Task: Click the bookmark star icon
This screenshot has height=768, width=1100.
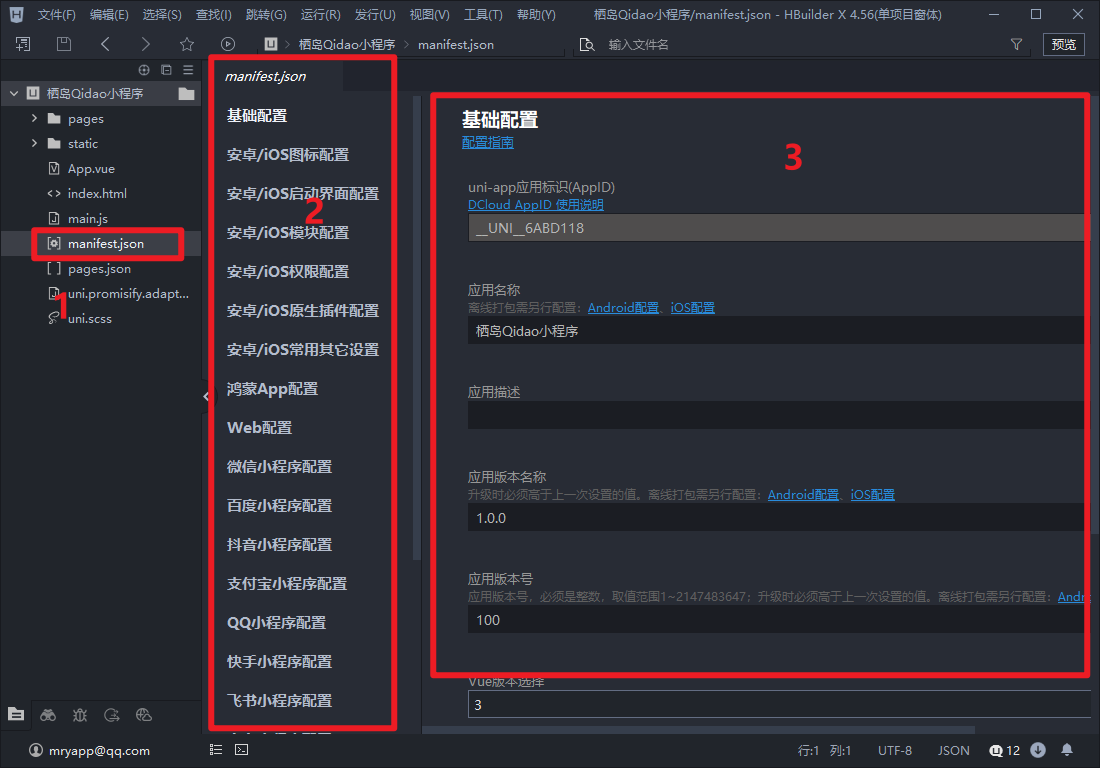Action: point(187,44)
